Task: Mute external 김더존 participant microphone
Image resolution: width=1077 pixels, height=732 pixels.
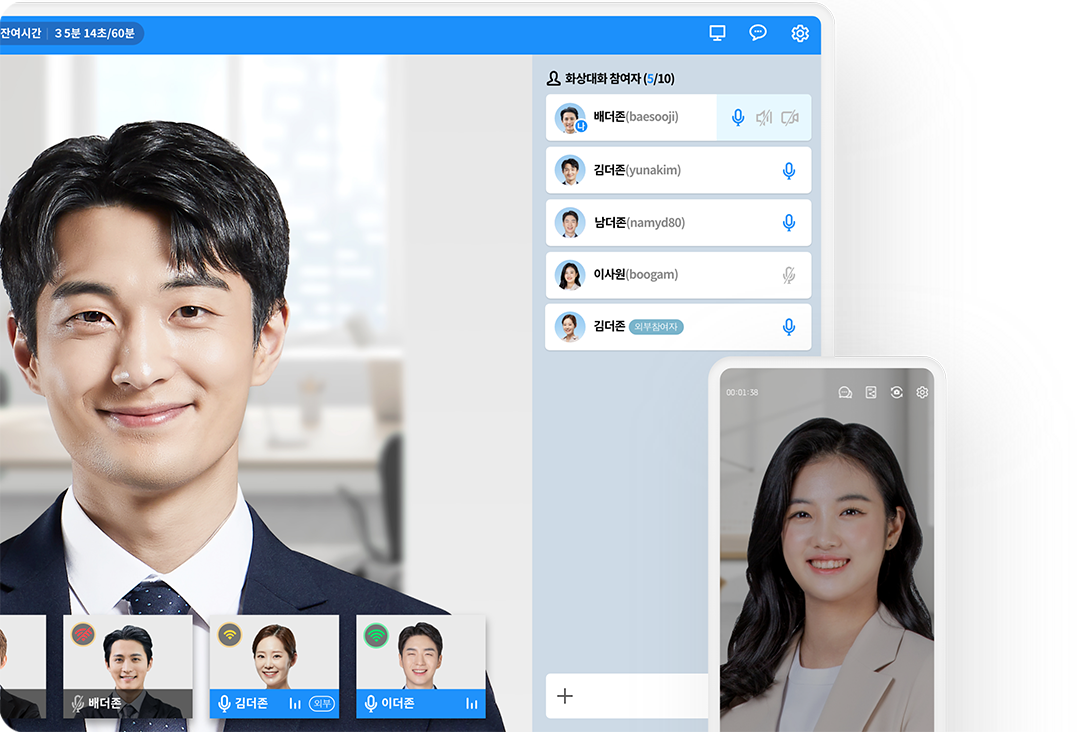Action: (789, 327)
